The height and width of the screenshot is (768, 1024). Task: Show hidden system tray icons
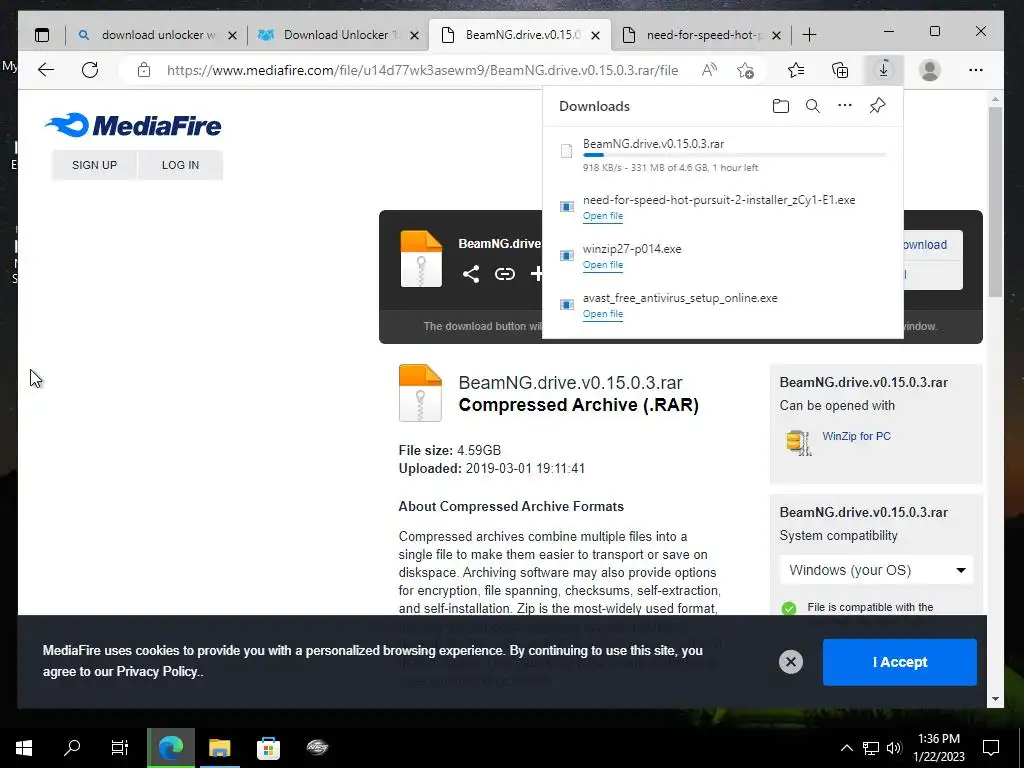(x=846, y=748)
